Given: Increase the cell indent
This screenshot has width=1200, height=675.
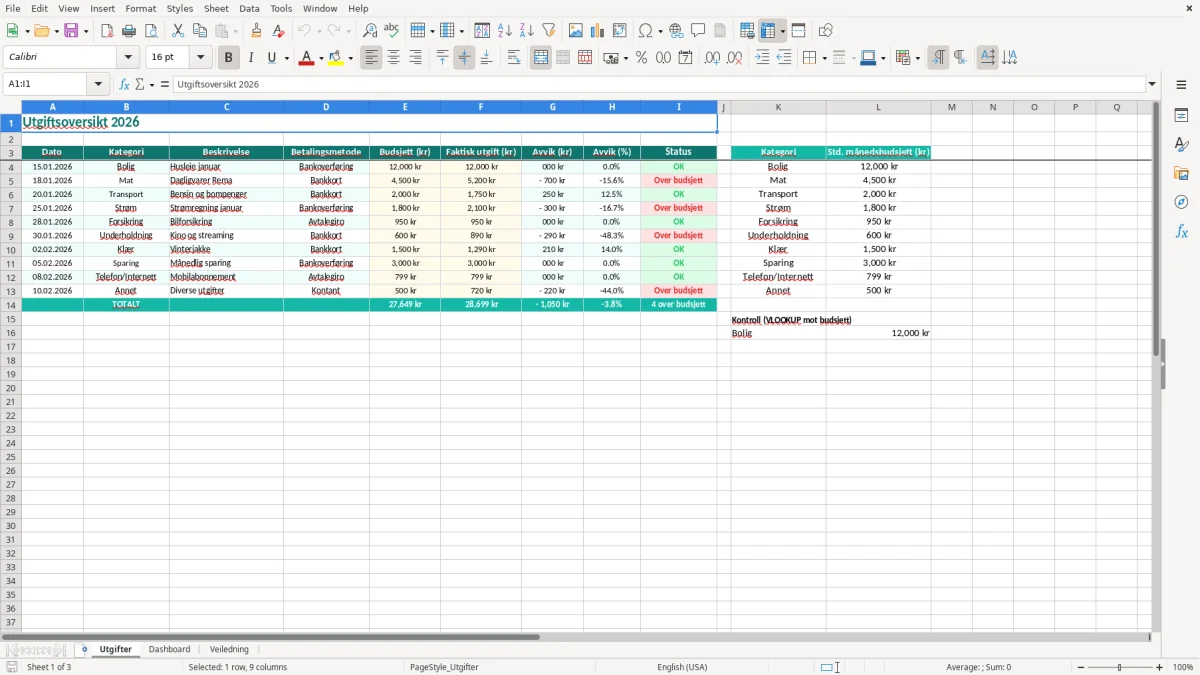Looking at the screenshot, I should pos(762,58).
